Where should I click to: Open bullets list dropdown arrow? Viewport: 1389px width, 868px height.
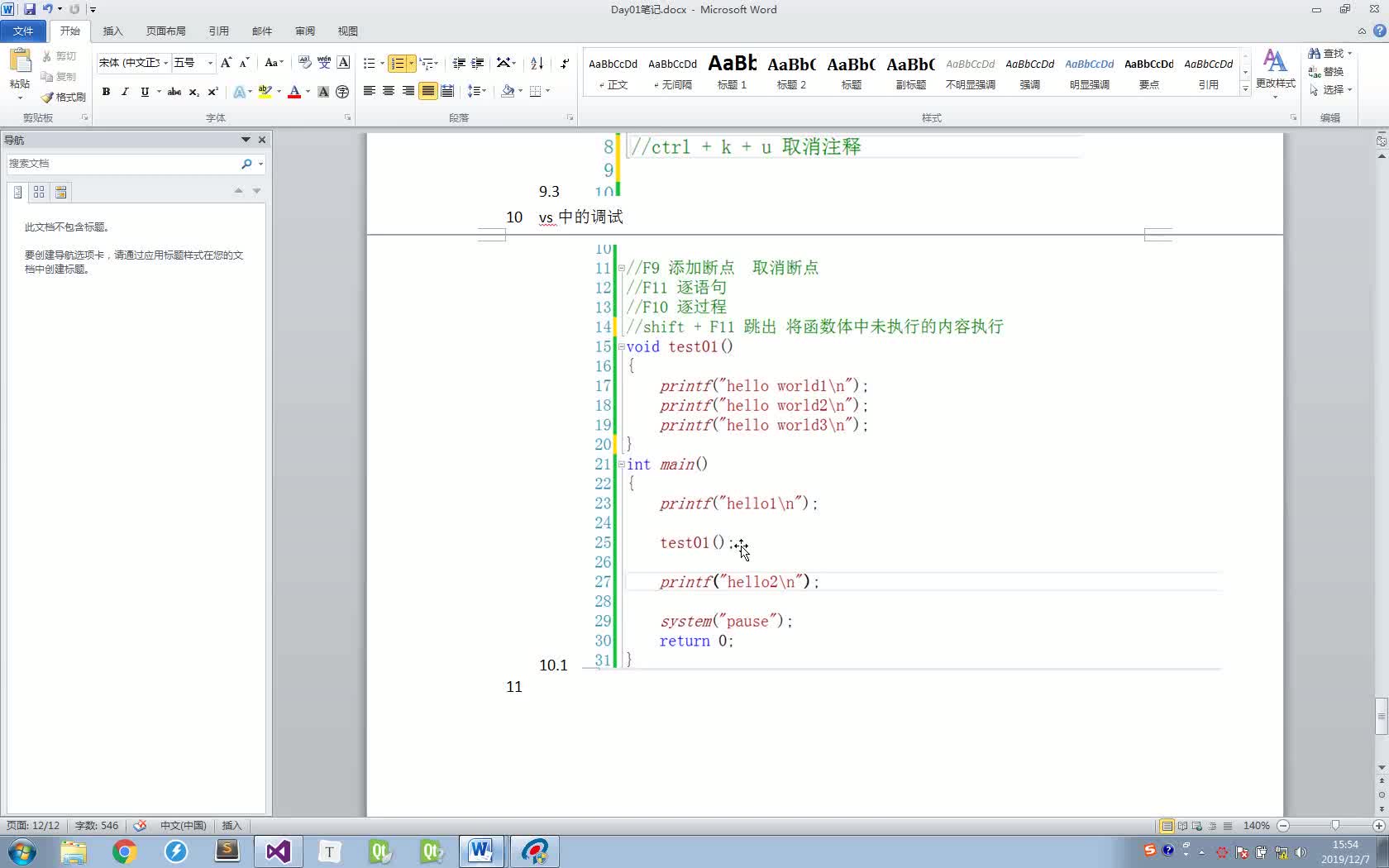tap(382, 63)
